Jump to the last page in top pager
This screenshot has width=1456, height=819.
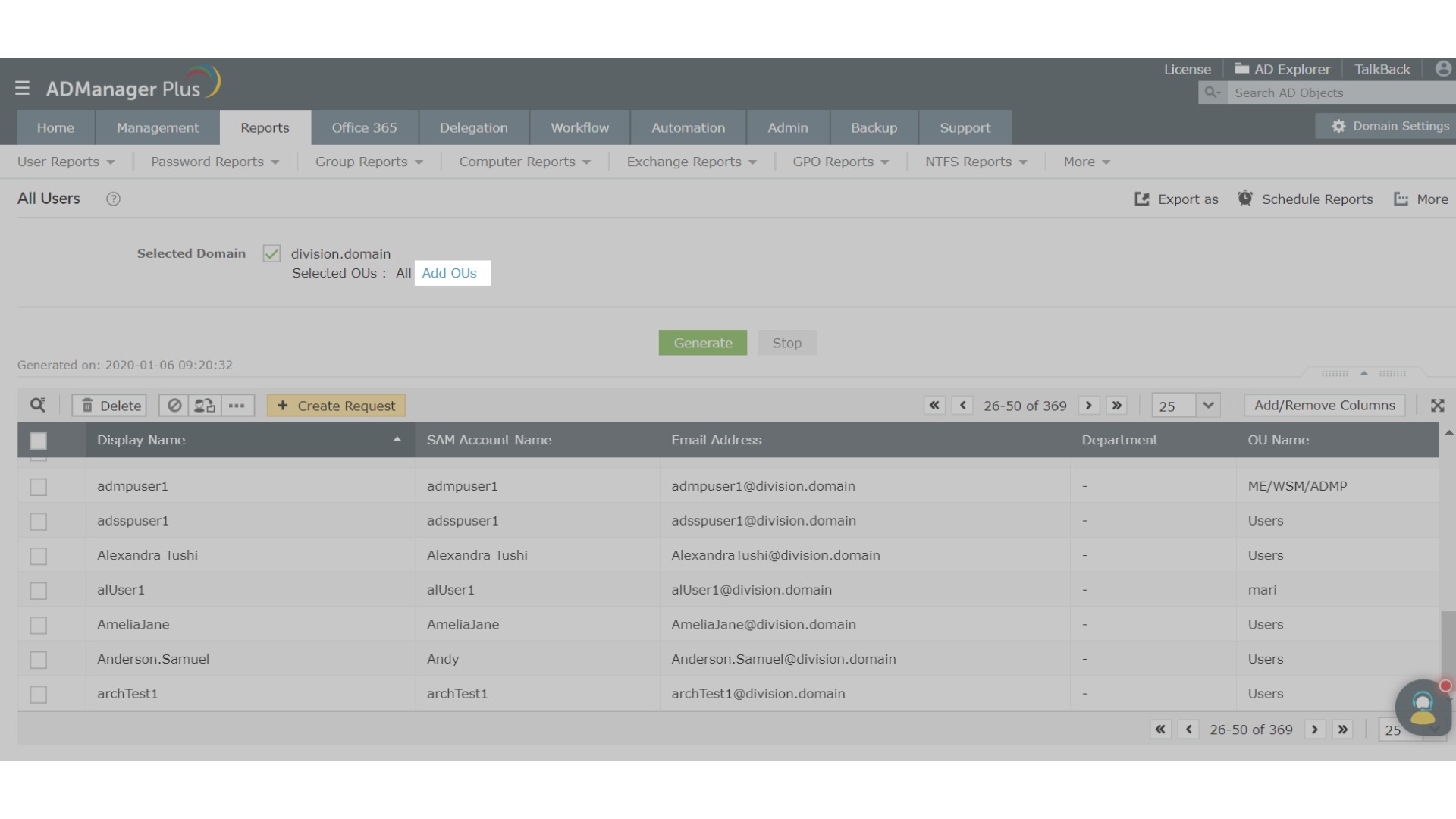tap(1116, 406)
